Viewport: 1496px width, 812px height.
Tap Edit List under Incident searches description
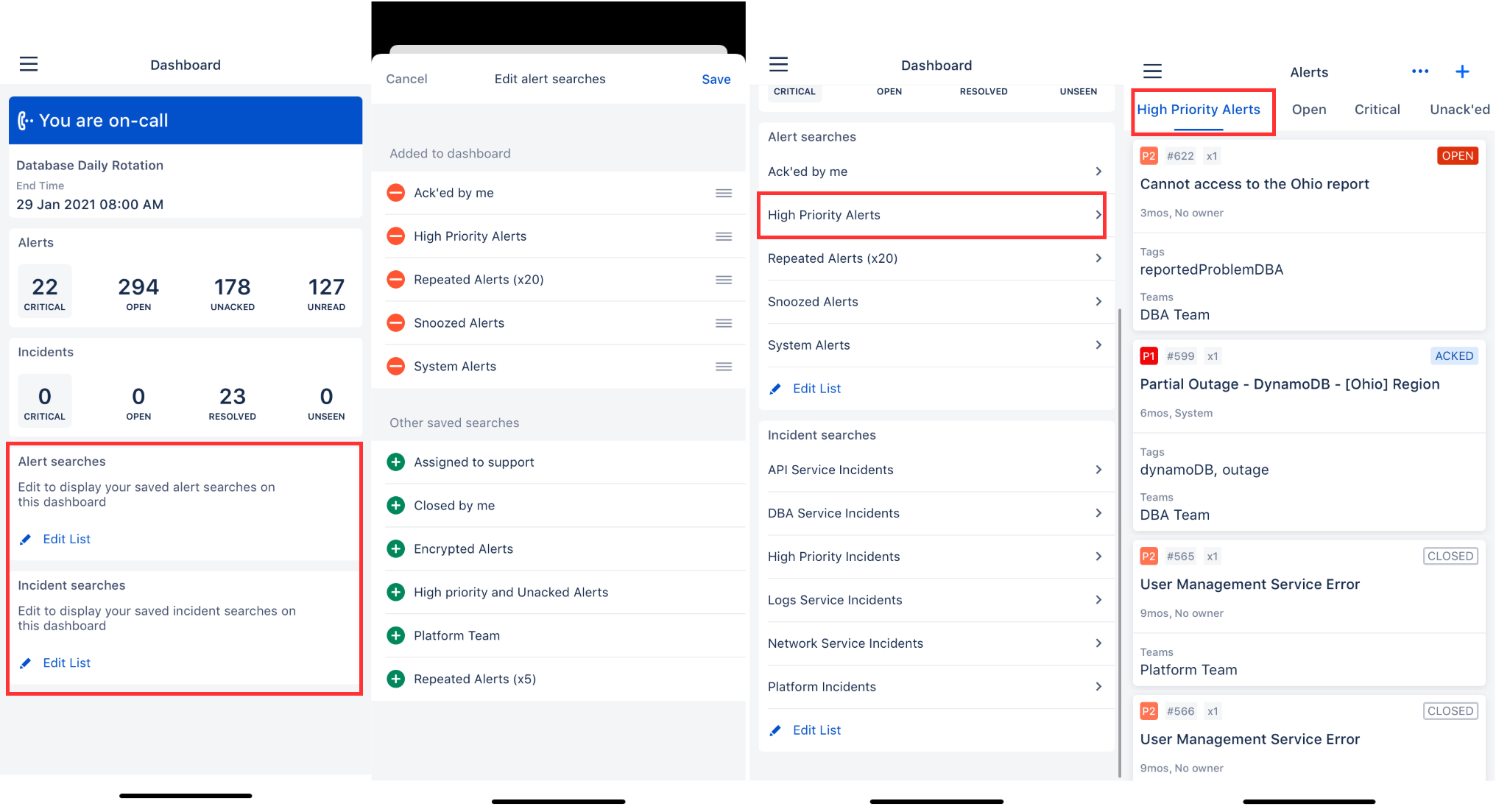point(66,663)
